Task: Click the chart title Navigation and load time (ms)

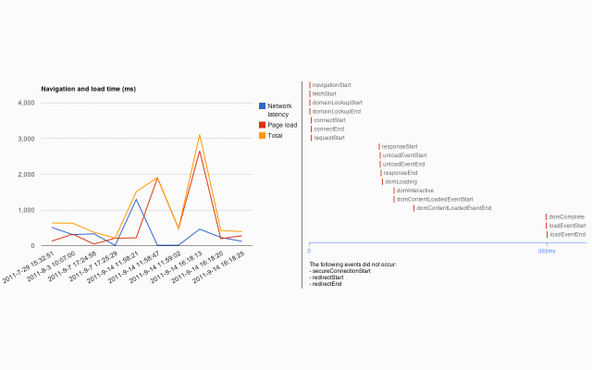Action: tap(88, 89)
